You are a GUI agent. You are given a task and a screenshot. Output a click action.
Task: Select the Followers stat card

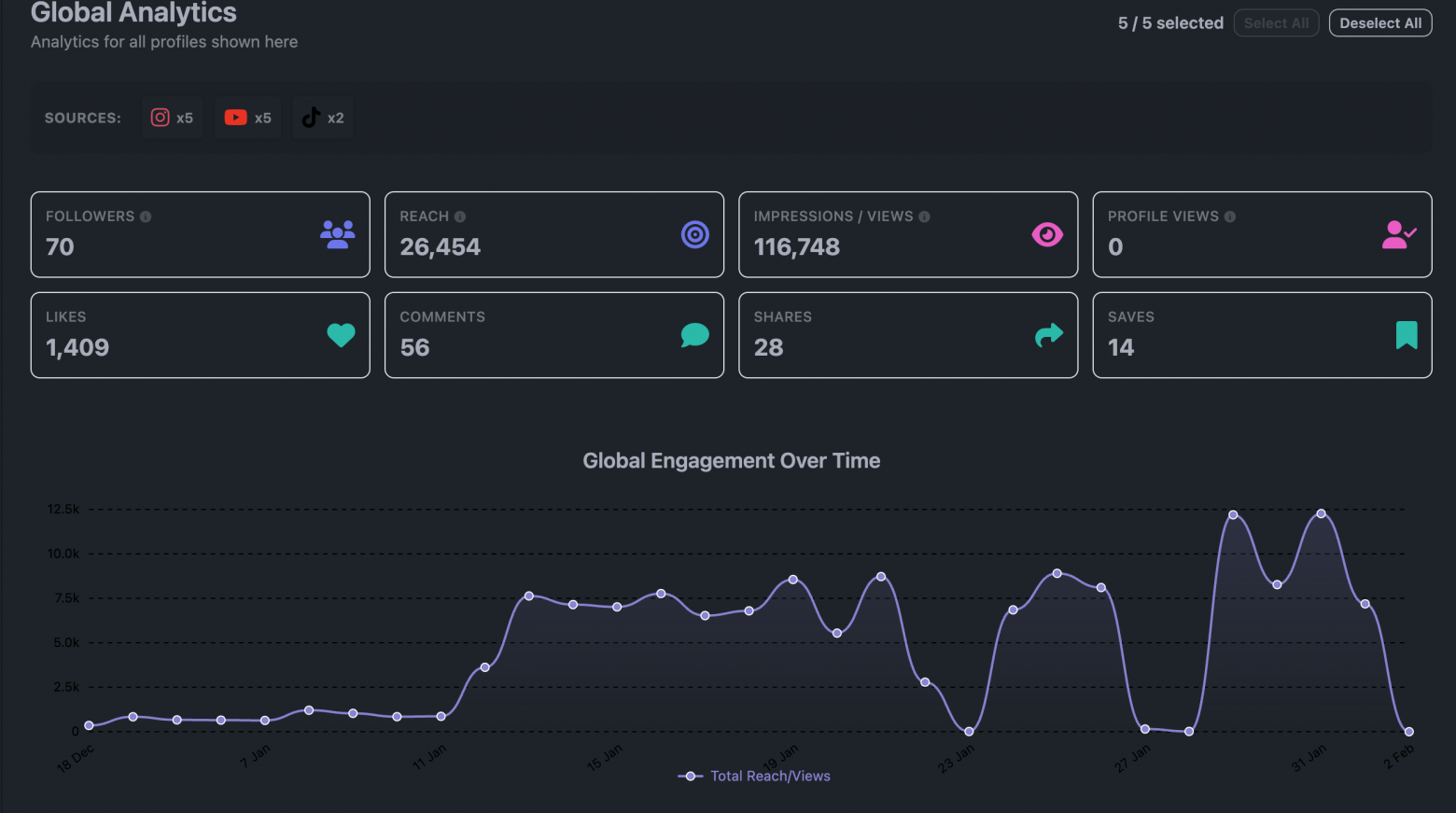[200, 234]
